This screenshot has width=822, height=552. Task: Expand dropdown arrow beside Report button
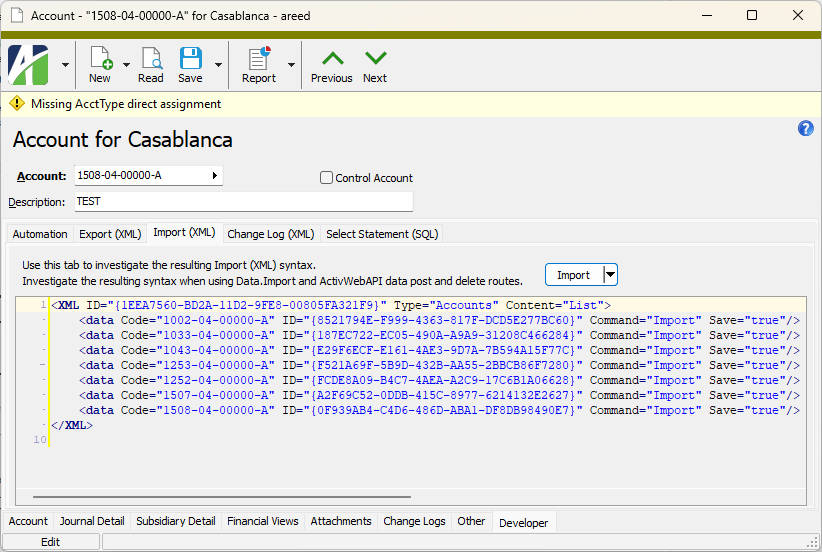click(291, 65)
